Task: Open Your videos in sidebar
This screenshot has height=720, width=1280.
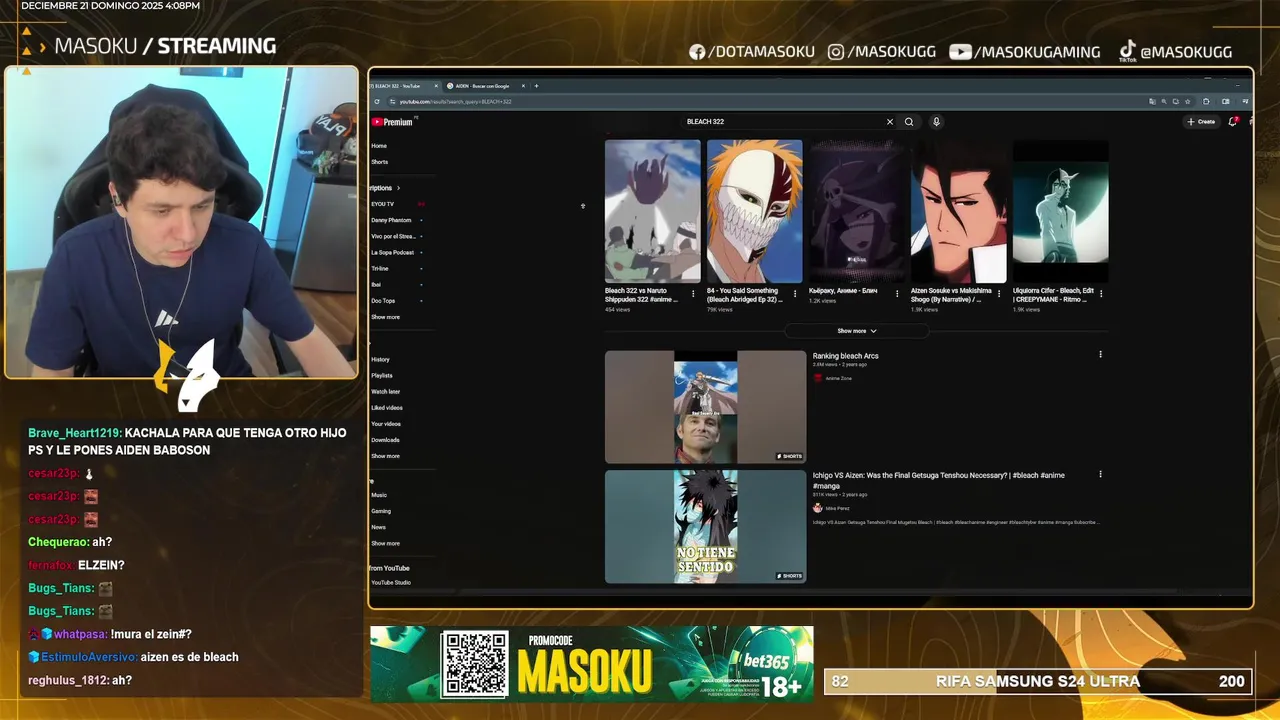Action: click(386, 424)
